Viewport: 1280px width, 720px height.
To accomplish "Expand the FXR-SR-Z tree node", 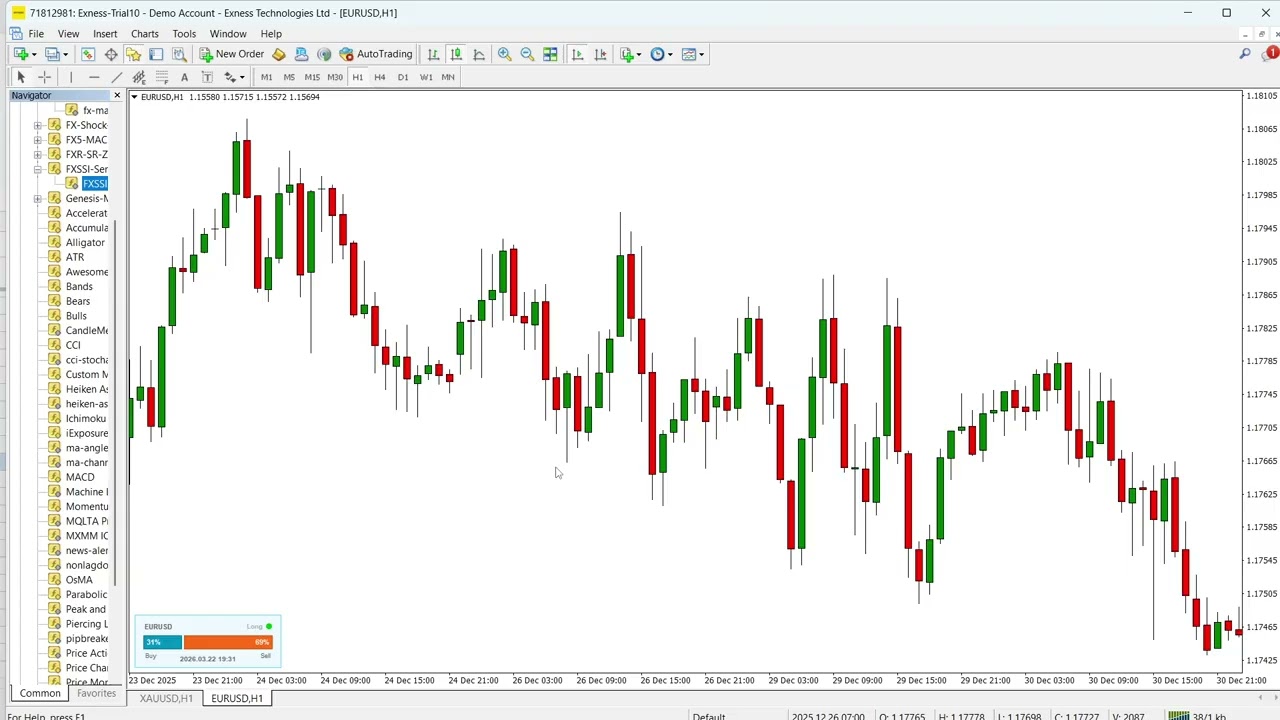I will (x=38, y=154).
